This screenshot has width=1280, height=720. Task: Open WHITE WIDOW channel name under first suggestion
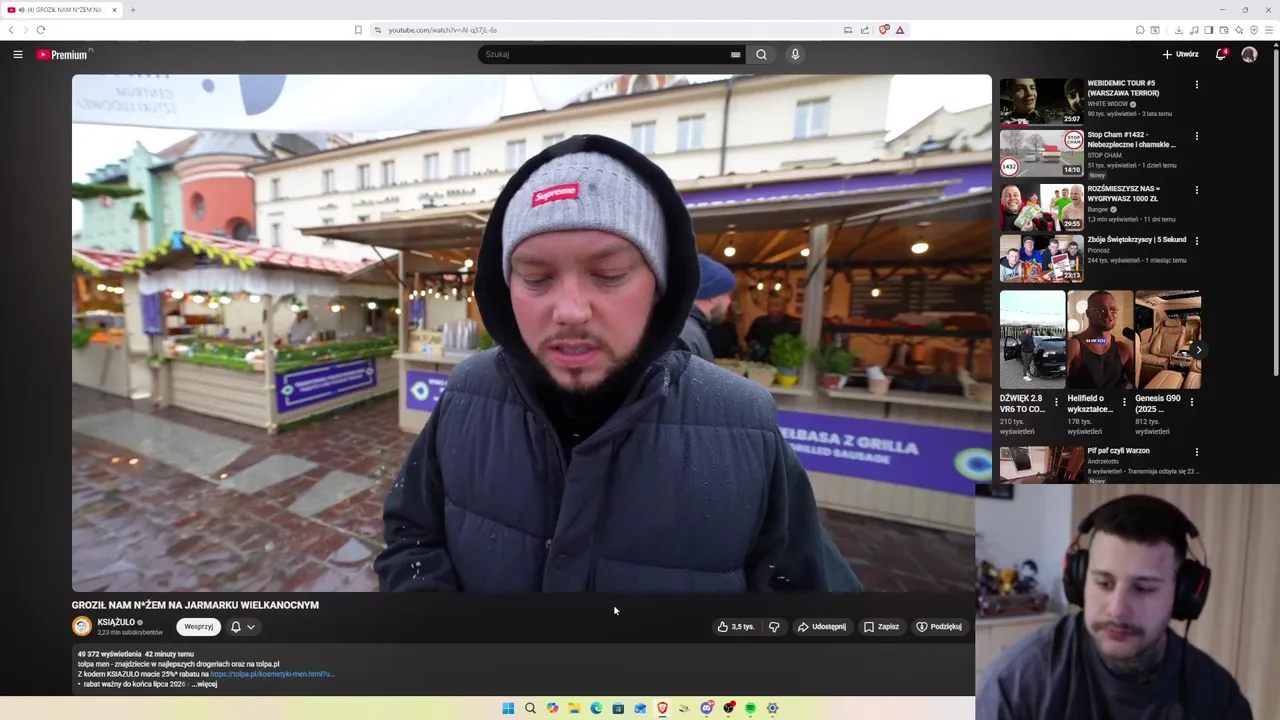[x=1108, y=104]
